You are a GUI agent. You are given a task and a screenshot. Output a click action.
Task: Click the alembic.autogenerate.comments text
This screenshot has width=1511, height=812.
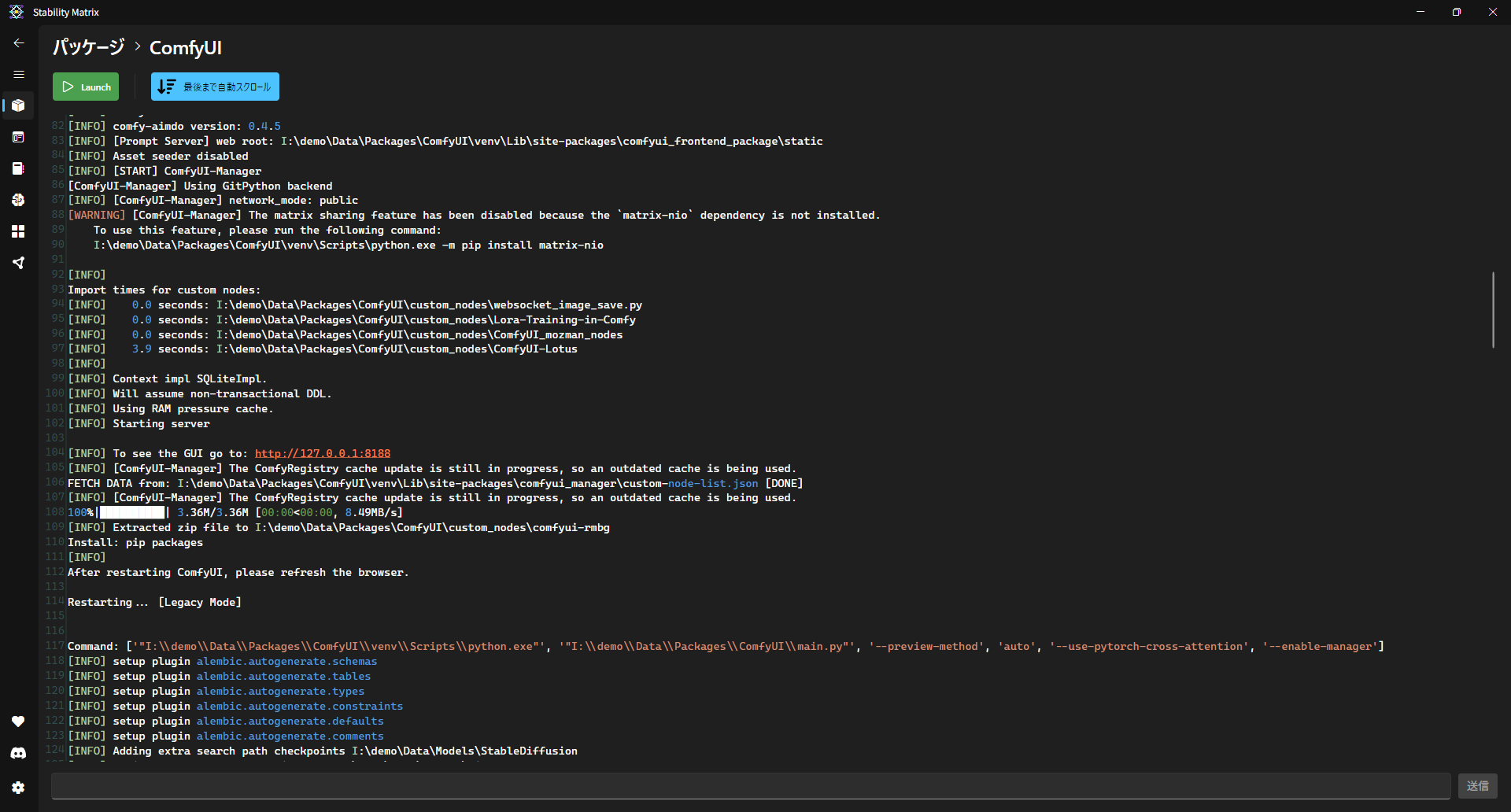click(x=290, y=736)
